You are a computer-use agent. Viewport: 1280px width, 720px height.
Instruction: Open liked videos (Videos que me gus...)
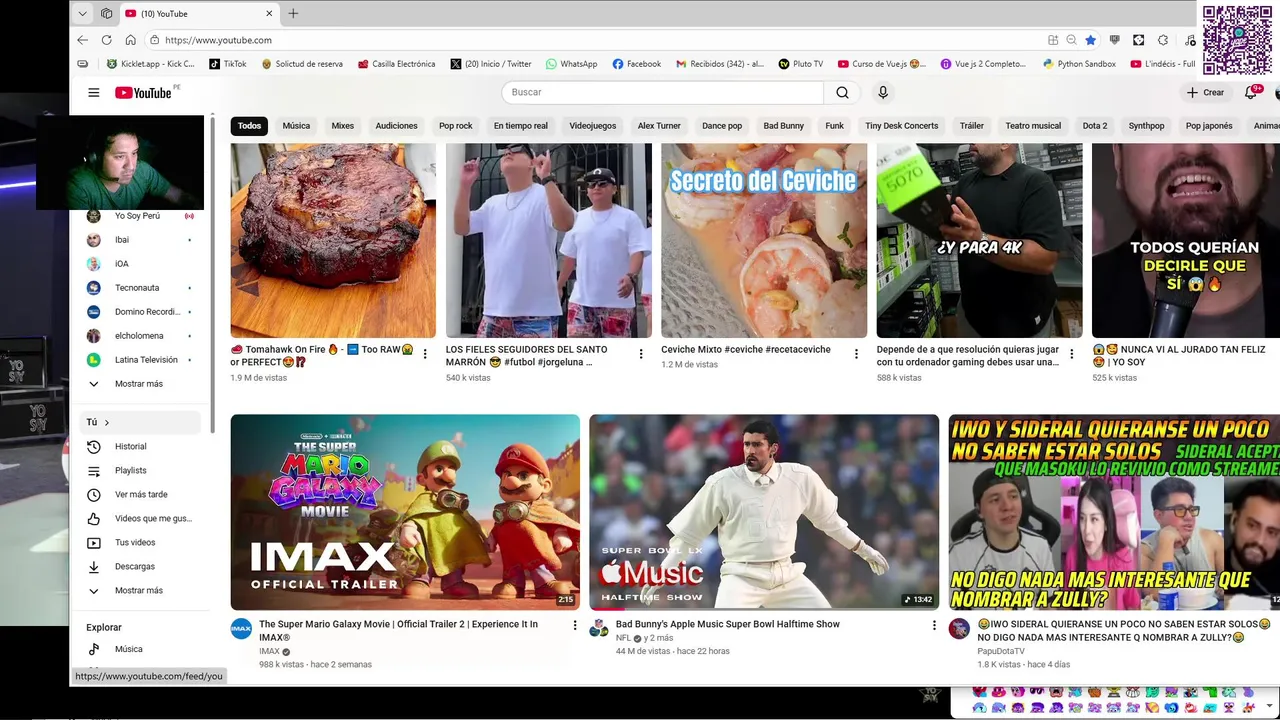[140, 519]
